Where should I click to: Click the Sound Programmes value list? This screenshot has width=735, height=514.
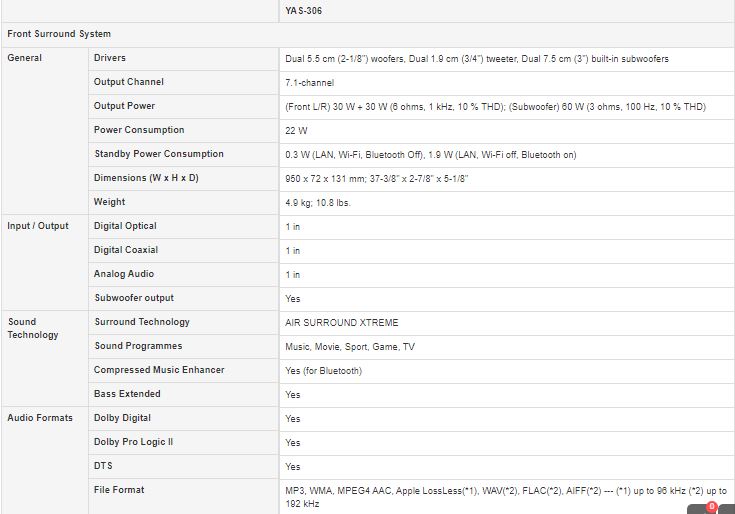(x=350, y=347)
